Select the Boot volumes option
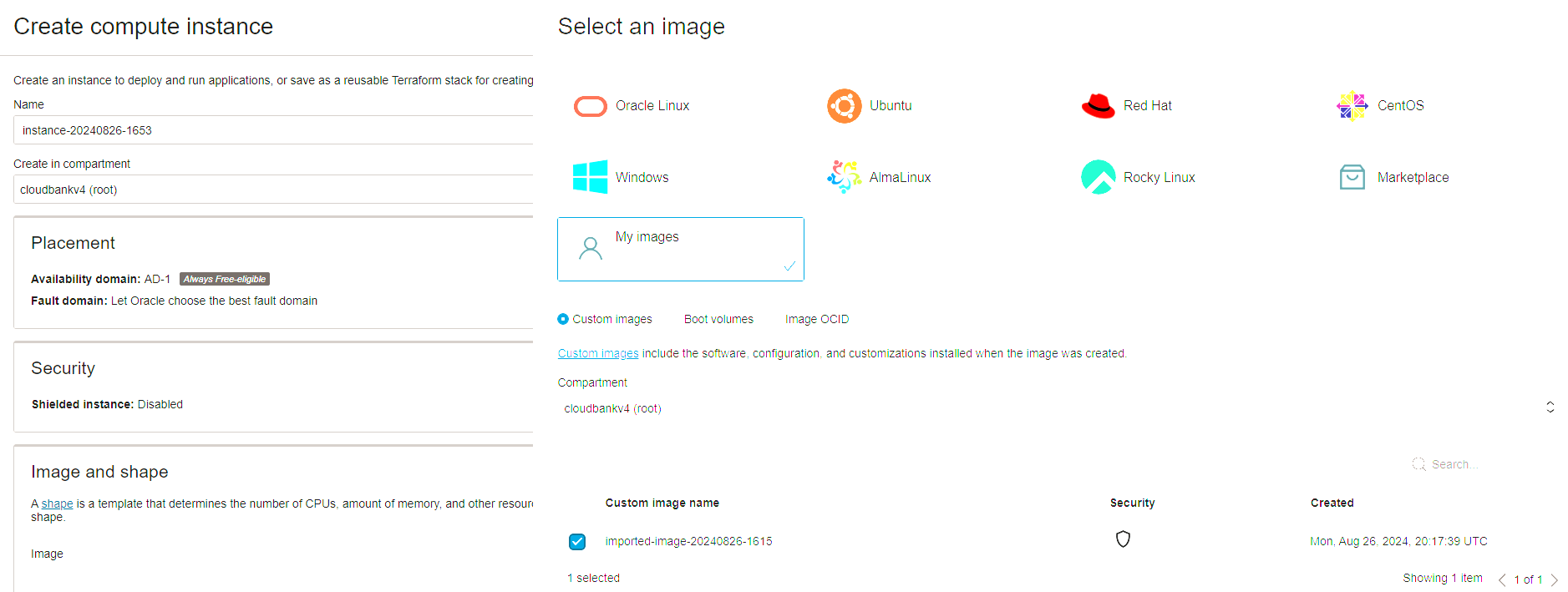Viewport: 1568px width, 592px height. pos(718,319)
